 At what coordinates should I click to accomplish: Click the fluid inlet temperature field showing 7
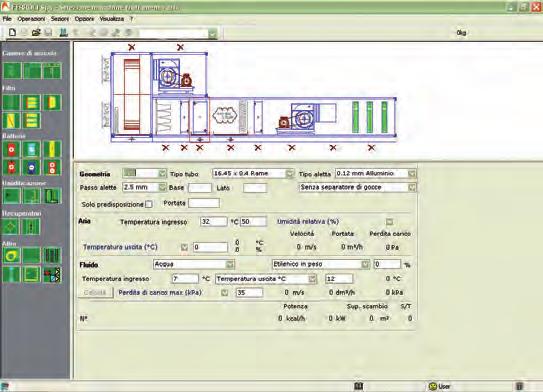(185, 279)
